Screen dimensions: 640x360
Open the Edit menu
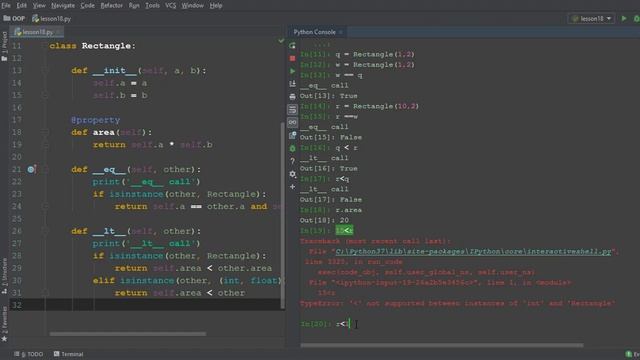pyautogui.click(x=21, y=5)
